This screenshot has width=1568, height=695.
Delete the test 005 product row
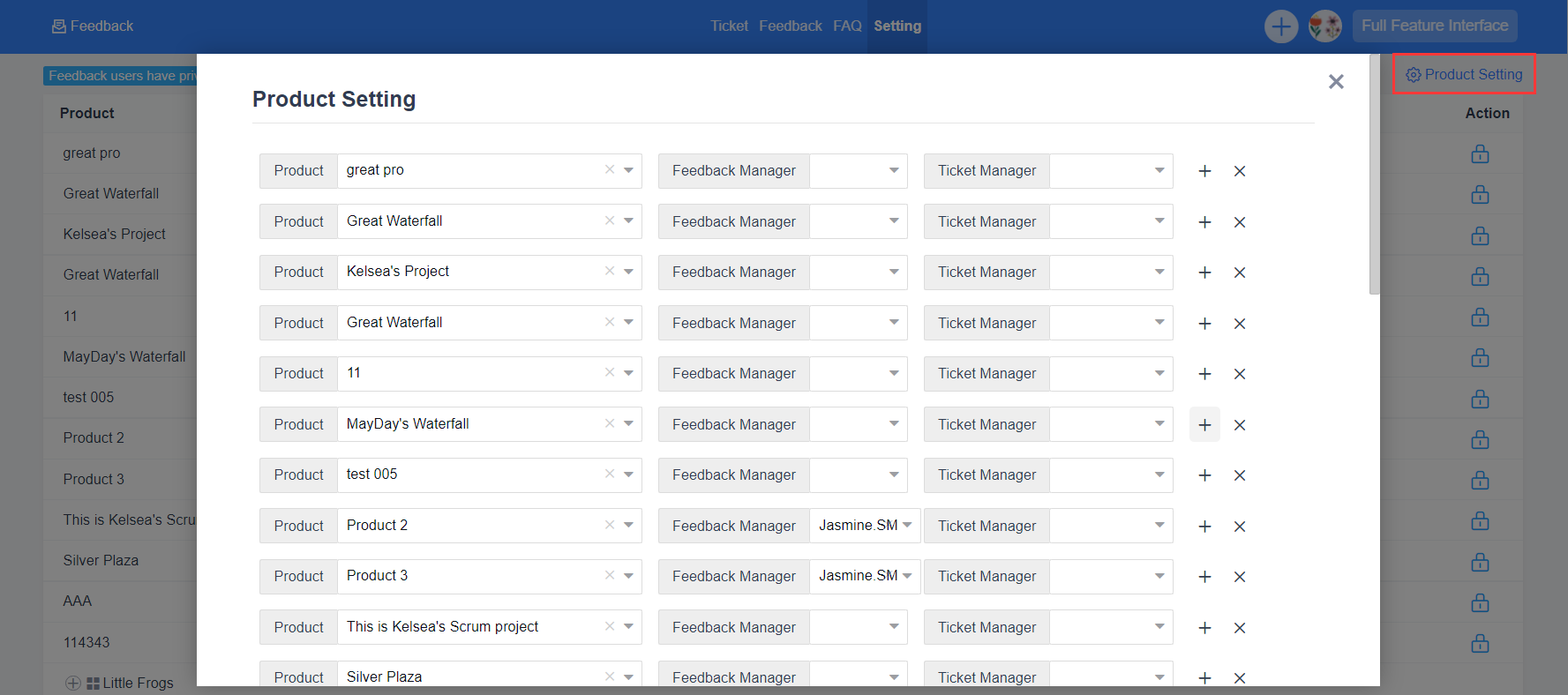coord(1240,475)
